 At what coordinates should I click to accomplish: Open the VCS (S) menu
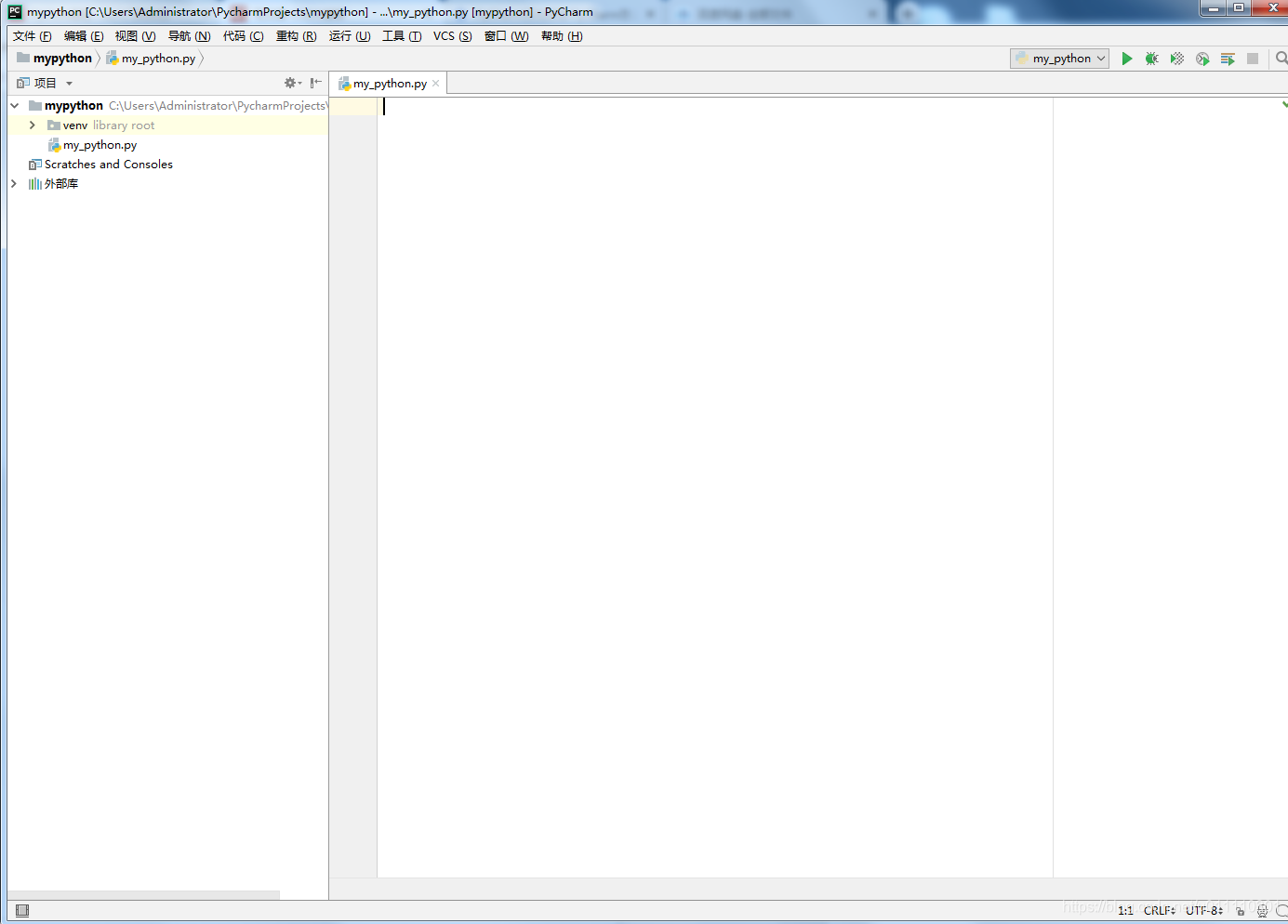452,36
